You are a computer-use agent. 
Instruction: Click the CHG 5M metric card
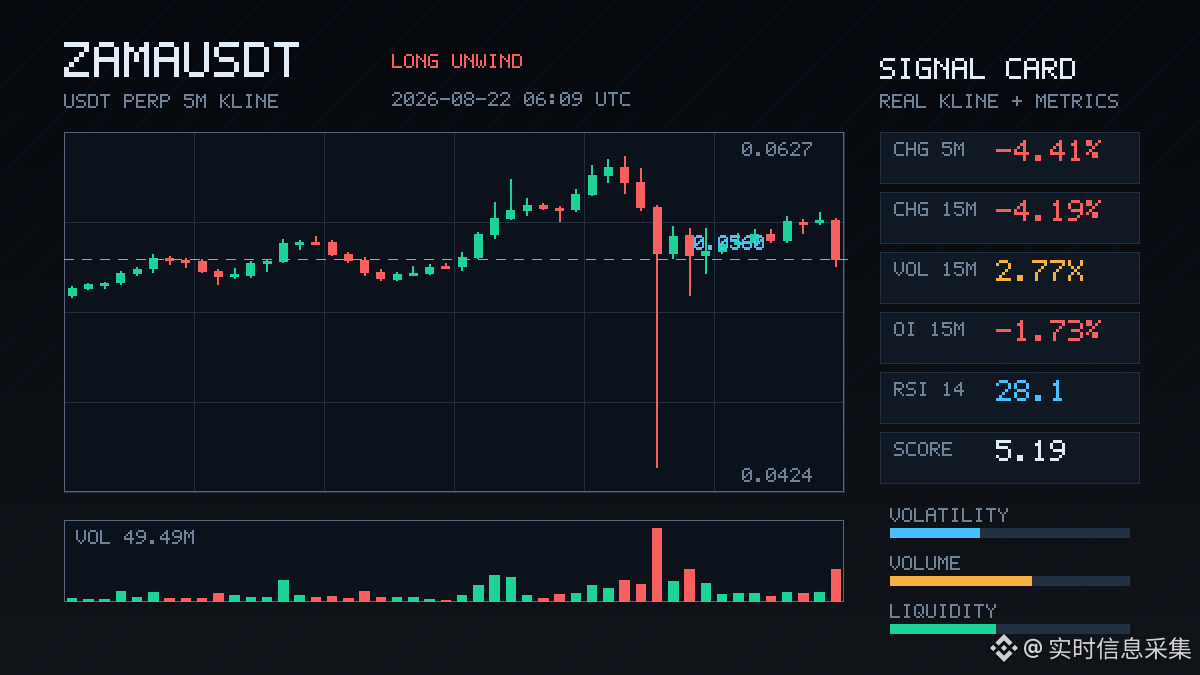click(x=1009, y=158)
